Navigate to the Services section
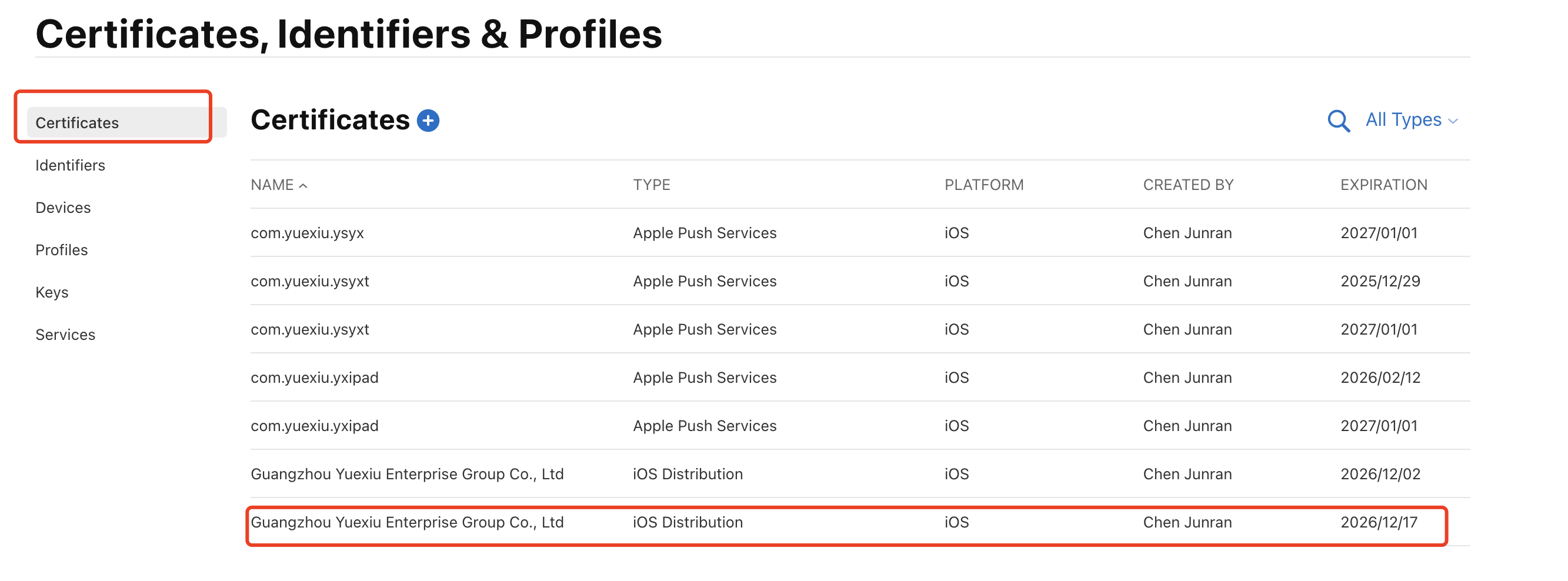 pos(65,335)
